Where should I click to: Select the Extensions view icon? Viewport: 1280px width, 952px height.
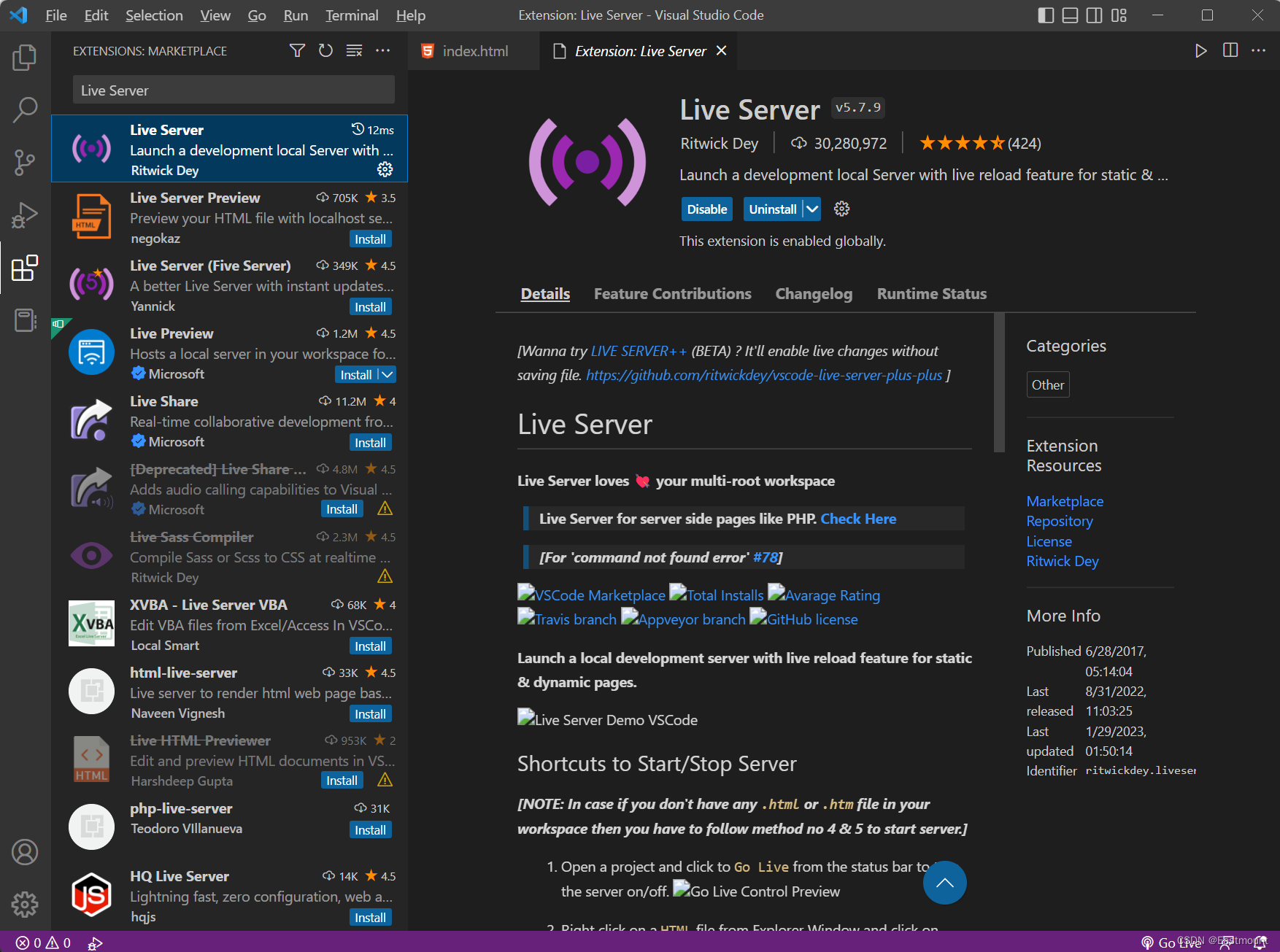pyautogui.click(x=25, y=268)
